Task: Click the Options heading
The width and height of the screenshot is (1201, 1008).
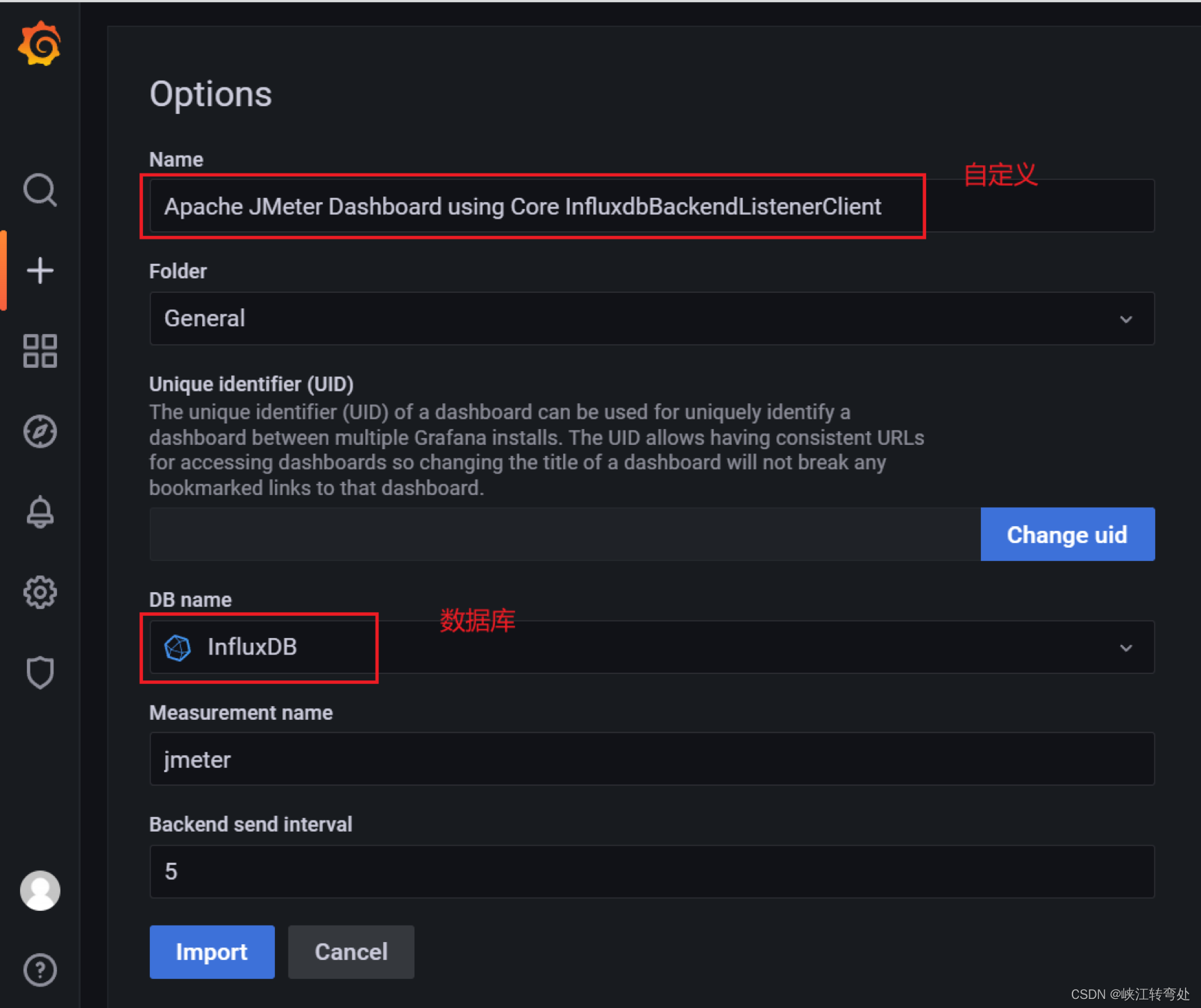Action: coord(211,94)
